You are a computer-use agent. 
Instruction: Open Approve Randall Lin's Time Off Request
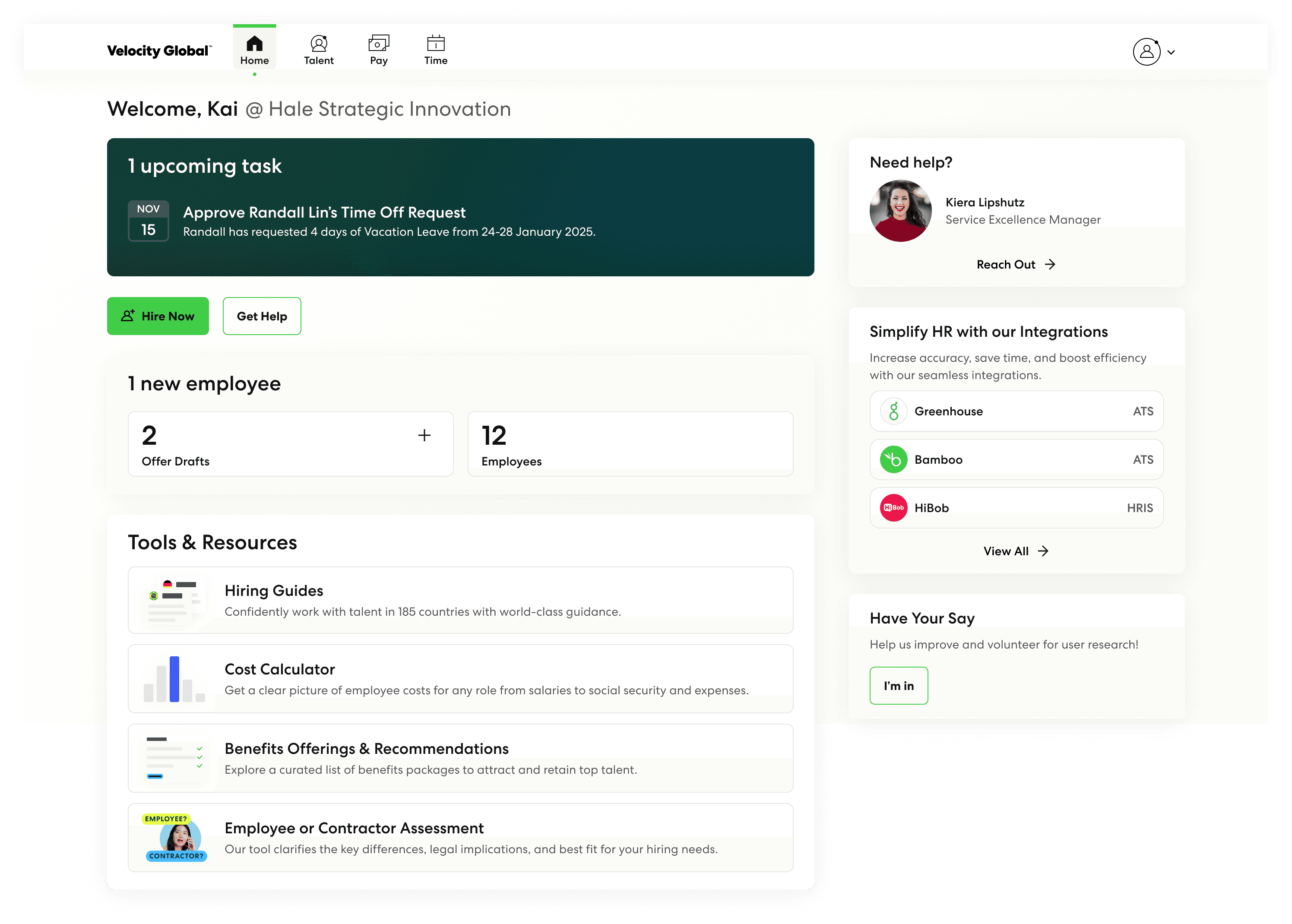[324, 213]
